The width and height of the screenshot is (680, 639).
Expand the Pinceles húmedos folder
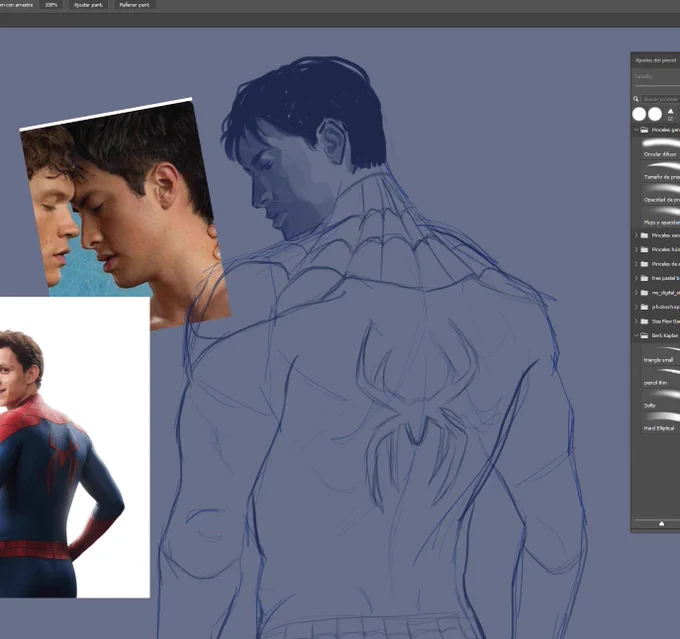click(636, 249)
